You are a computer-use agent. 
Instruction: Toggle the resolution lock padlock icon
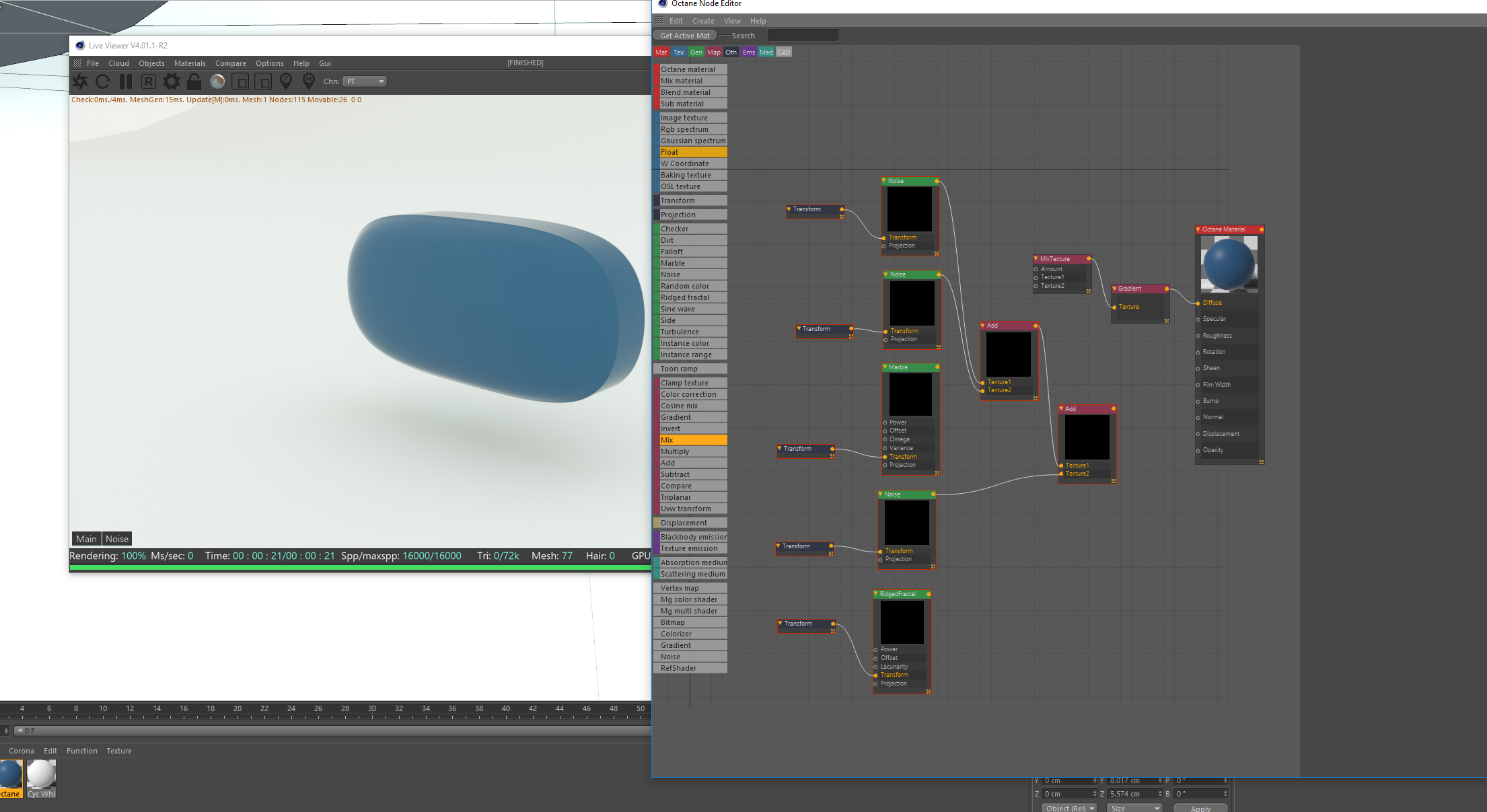point(194,81)
